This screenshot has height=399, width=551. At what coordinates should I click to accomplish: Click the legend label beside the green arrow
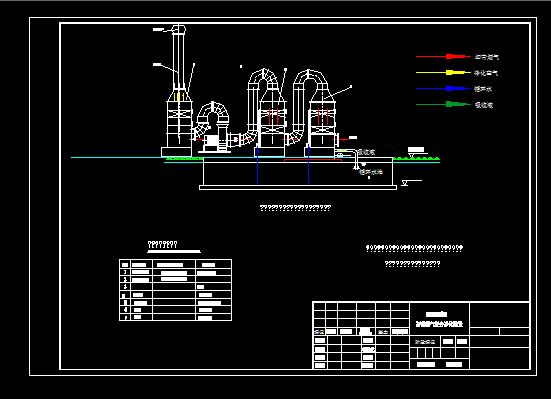[484, 105]
